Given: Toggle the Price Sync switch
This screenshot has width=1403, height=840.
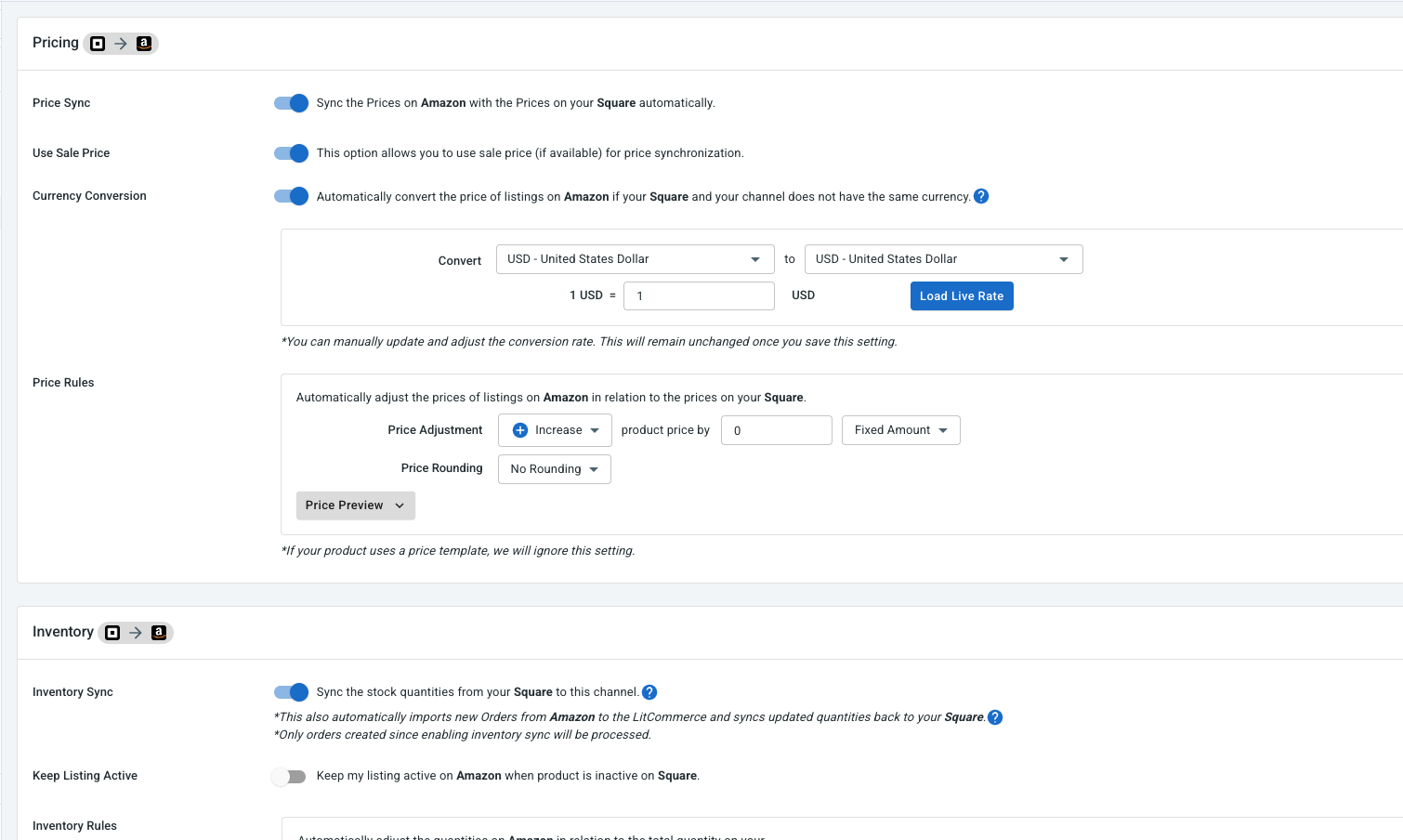Looking at the screenshot, I should coord(291,103).
